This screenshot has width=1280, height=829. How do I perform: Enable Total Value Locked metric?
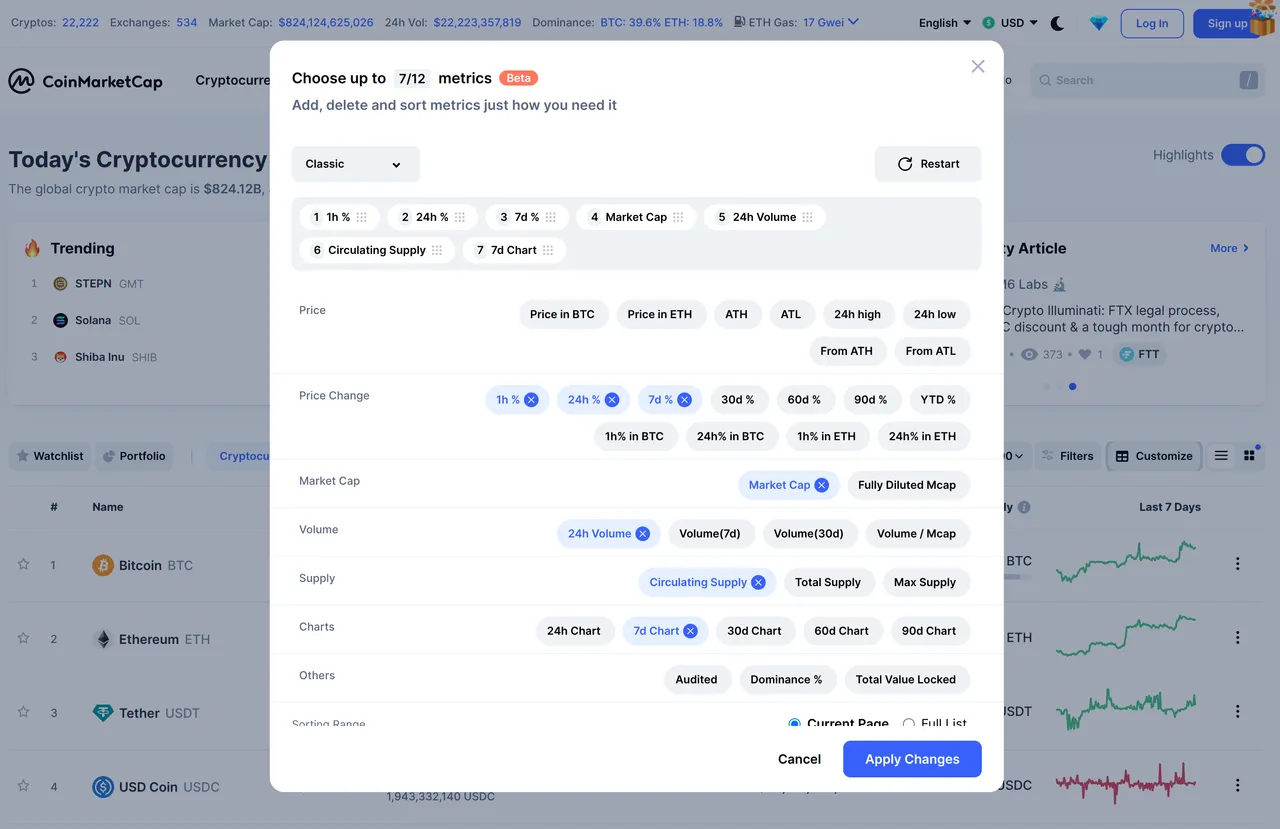906,679
